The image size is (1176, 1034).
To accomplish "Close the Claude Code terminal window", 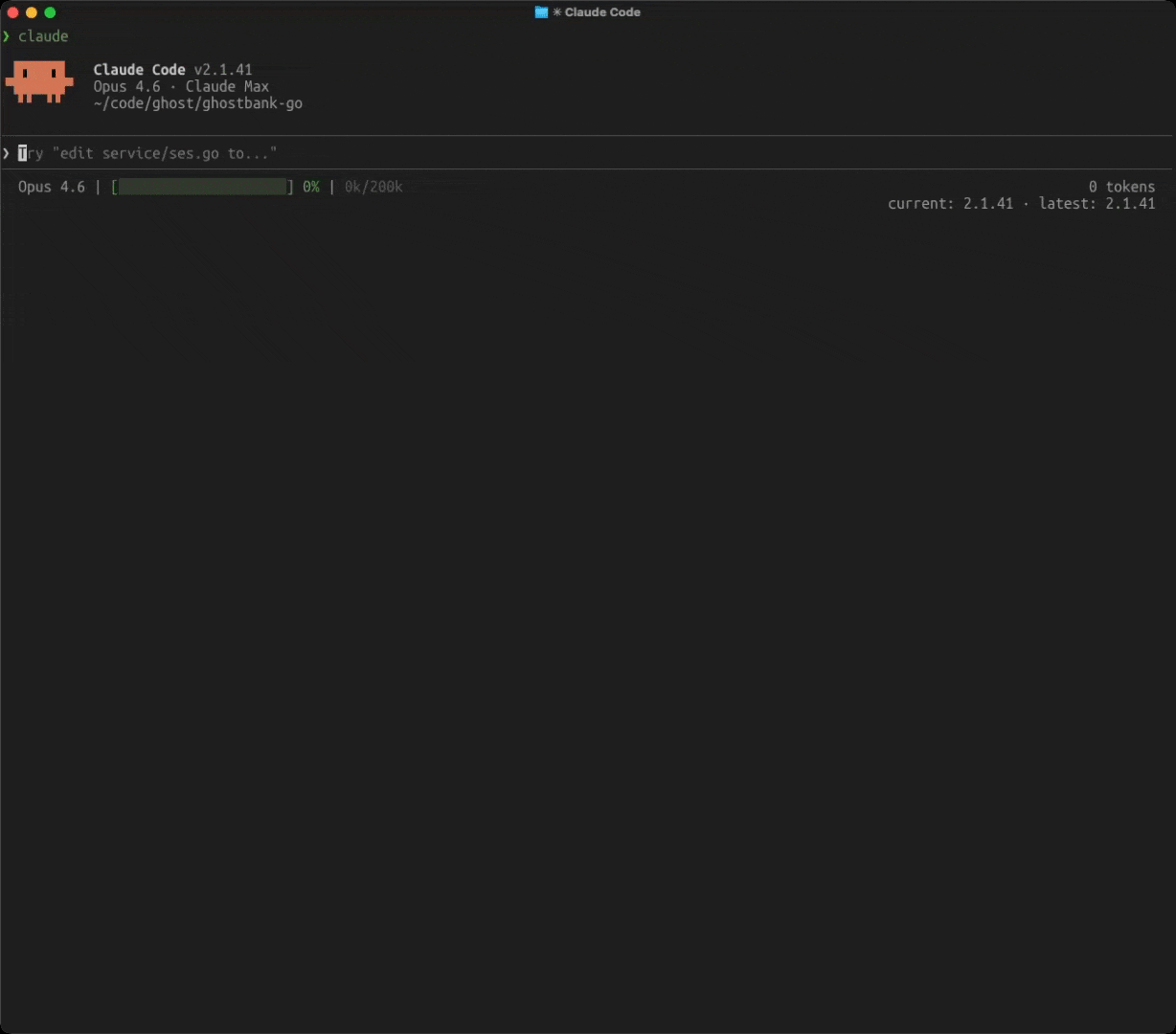I will [x=12, y=12].
